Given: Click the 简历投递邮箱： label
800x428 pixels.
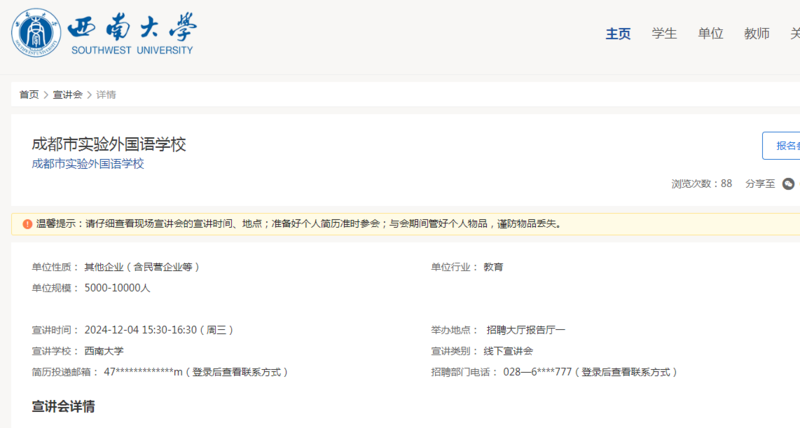Looking at the screenshot, I should coord(65,372).
